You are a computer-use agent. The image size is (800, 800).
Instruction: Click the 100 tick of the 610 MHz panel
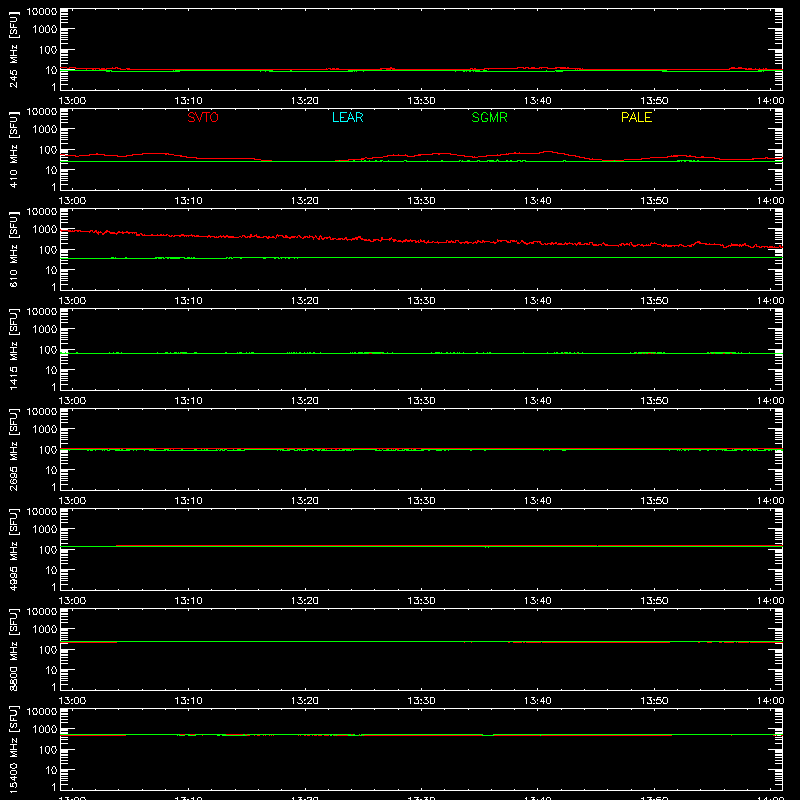48,250
